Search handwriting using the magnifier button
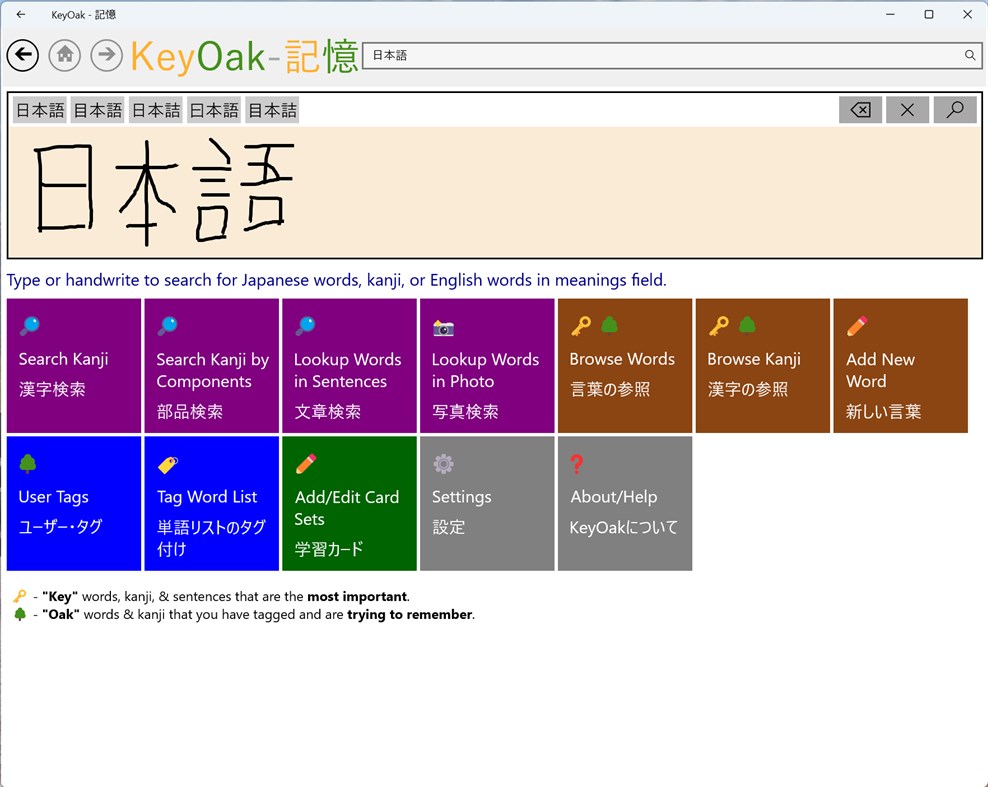This screenshot has width=988, height=787. click(x=954, y=109)
